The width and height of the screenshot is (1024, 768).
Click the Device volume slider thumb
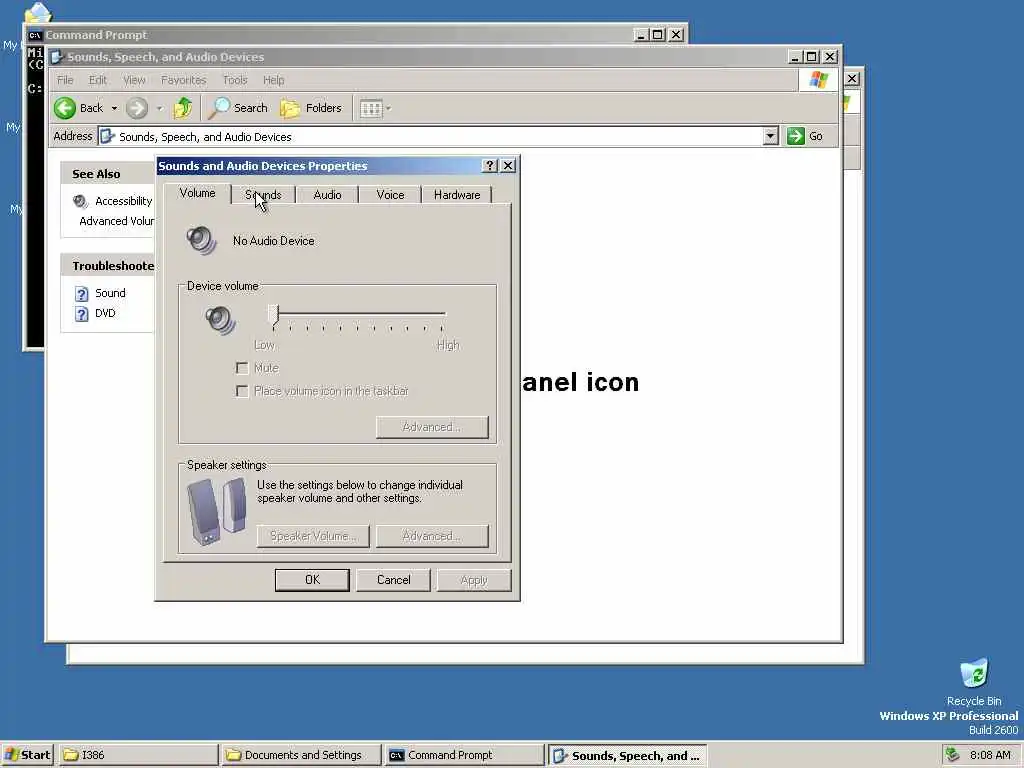[x=274, y=316]
